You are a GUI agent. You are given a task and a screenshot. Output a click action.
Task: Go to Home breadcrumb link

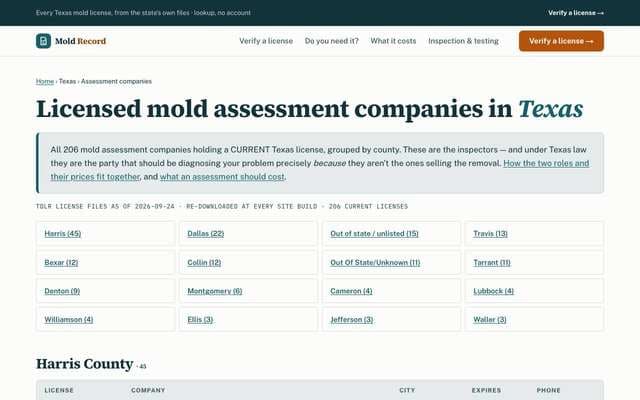coord(45,81)
